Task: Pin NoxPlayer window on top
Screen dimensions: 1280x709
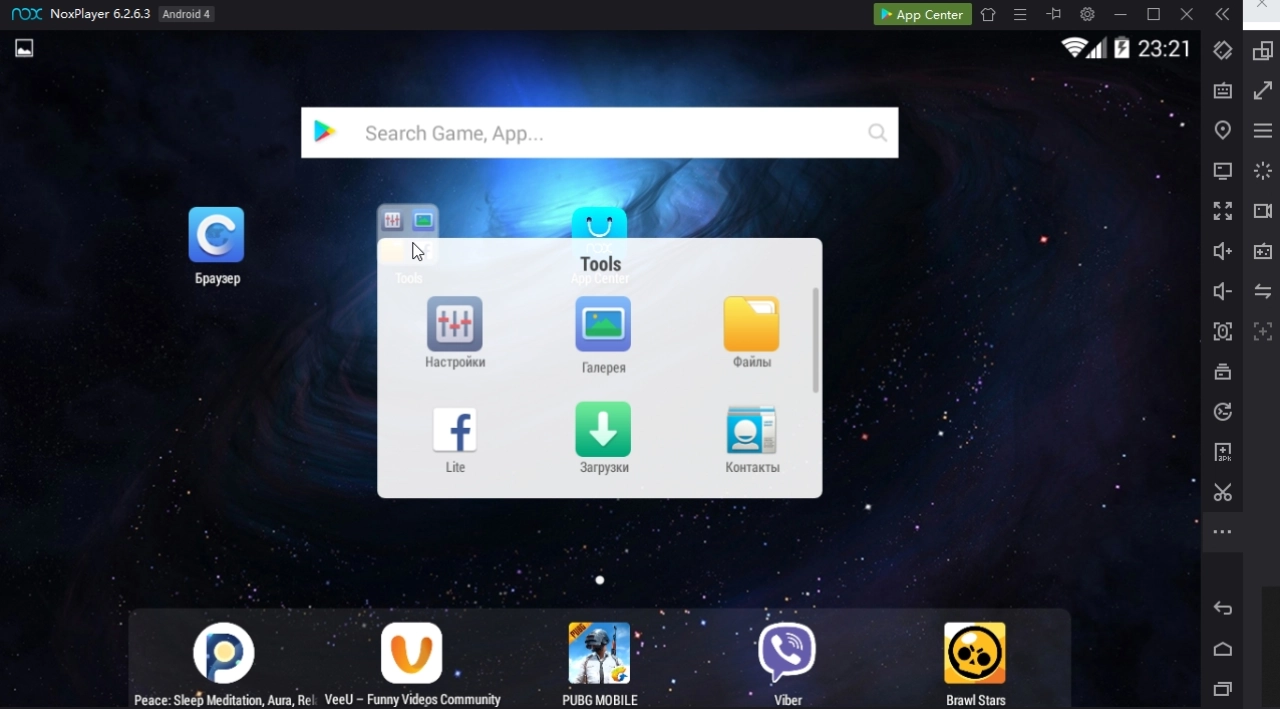Action: (x=1054, y=14)
